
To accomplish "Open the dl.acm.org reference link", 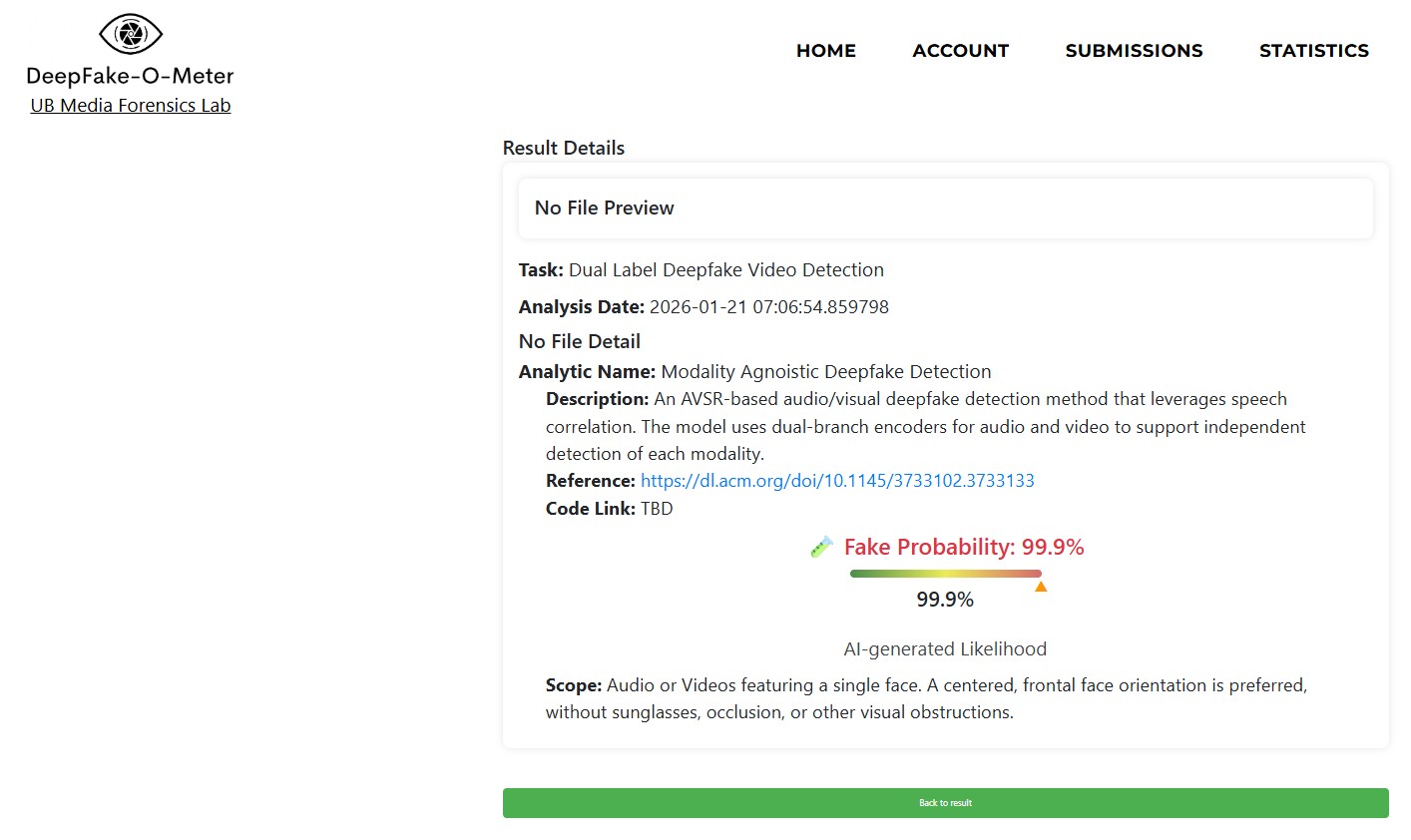I will pyautogui.click(x=837, y=481).
